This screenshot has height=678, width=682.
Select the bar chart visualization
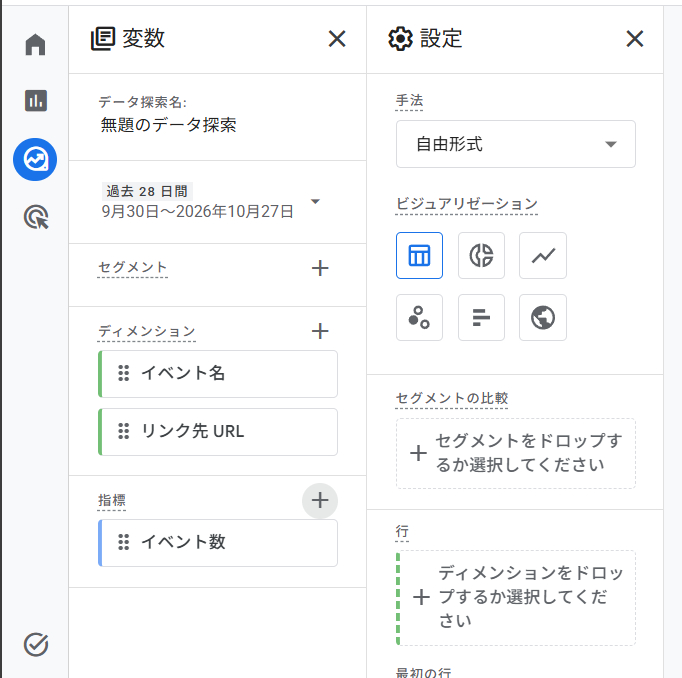(481, 317)
